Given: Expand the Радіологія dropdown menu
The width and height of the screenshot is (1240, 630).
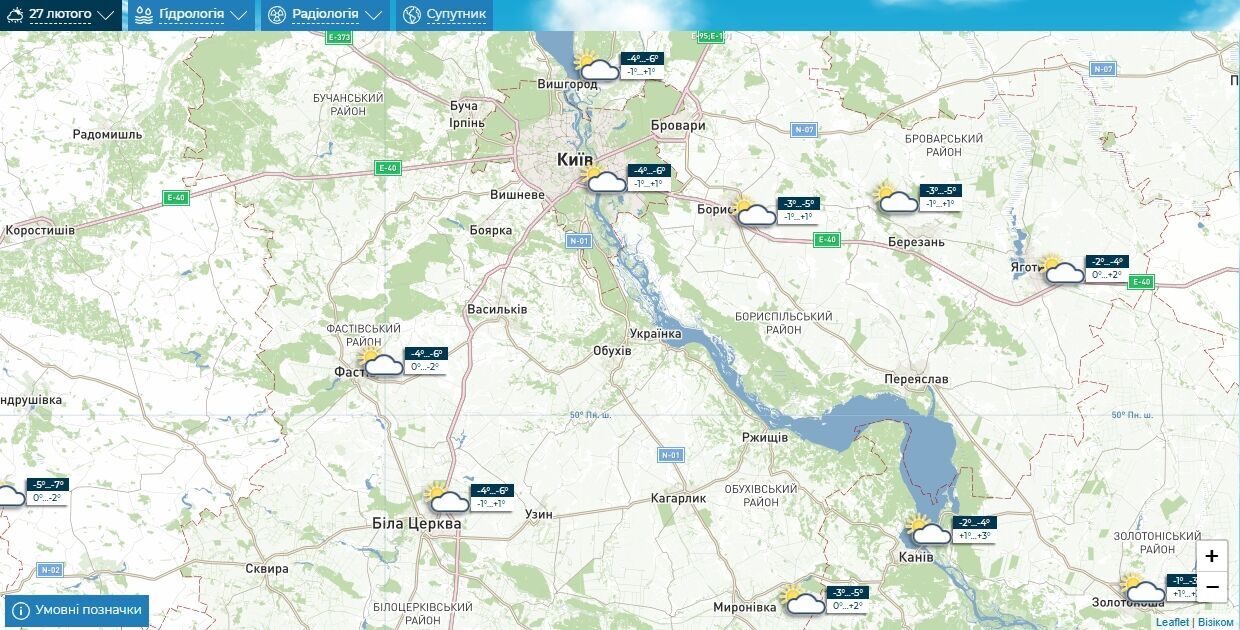Looking at the screenshot, I should pyautogui.click(x=324, y=15).
